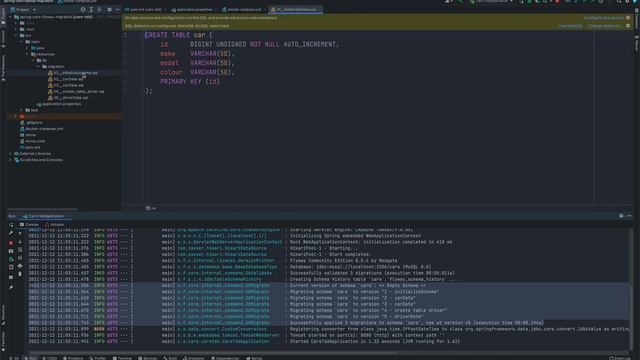Expand the test folder in project tree
640x360 pixels.
[x=22, y=110]
